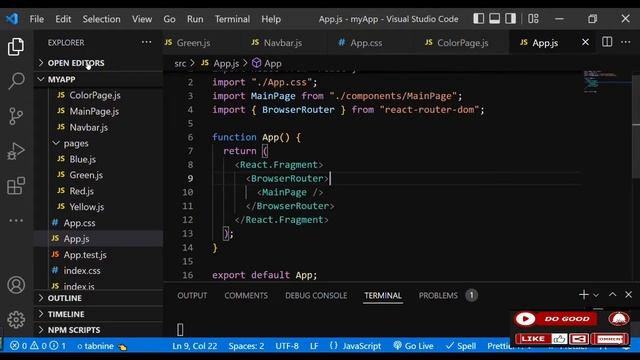The image size is (640, 360).
Task: Open the Source Control view
Action: (x=16, y=116)
